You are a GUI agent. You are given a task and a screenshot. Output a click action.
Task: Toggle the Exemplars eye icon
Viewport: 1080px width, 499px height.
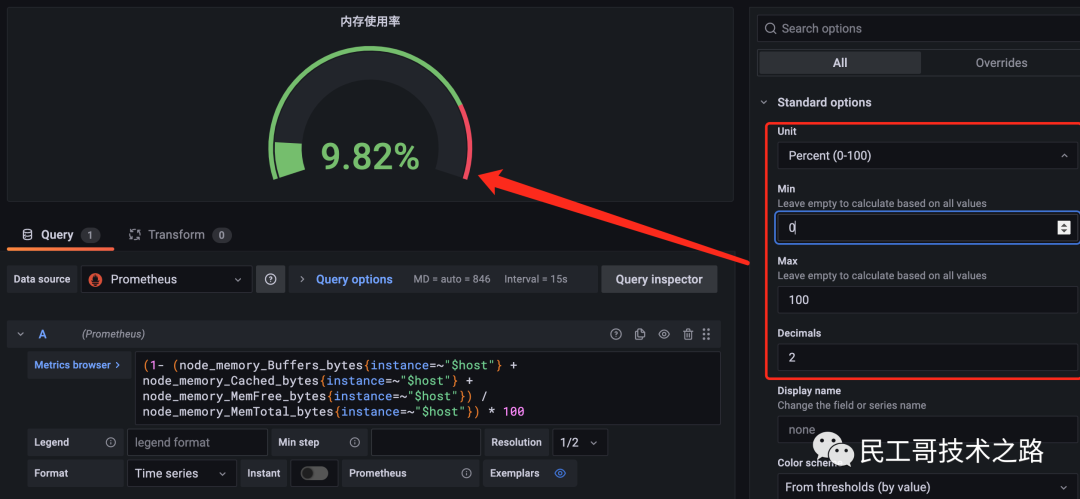pyautogui.click(x=560, y=473)
